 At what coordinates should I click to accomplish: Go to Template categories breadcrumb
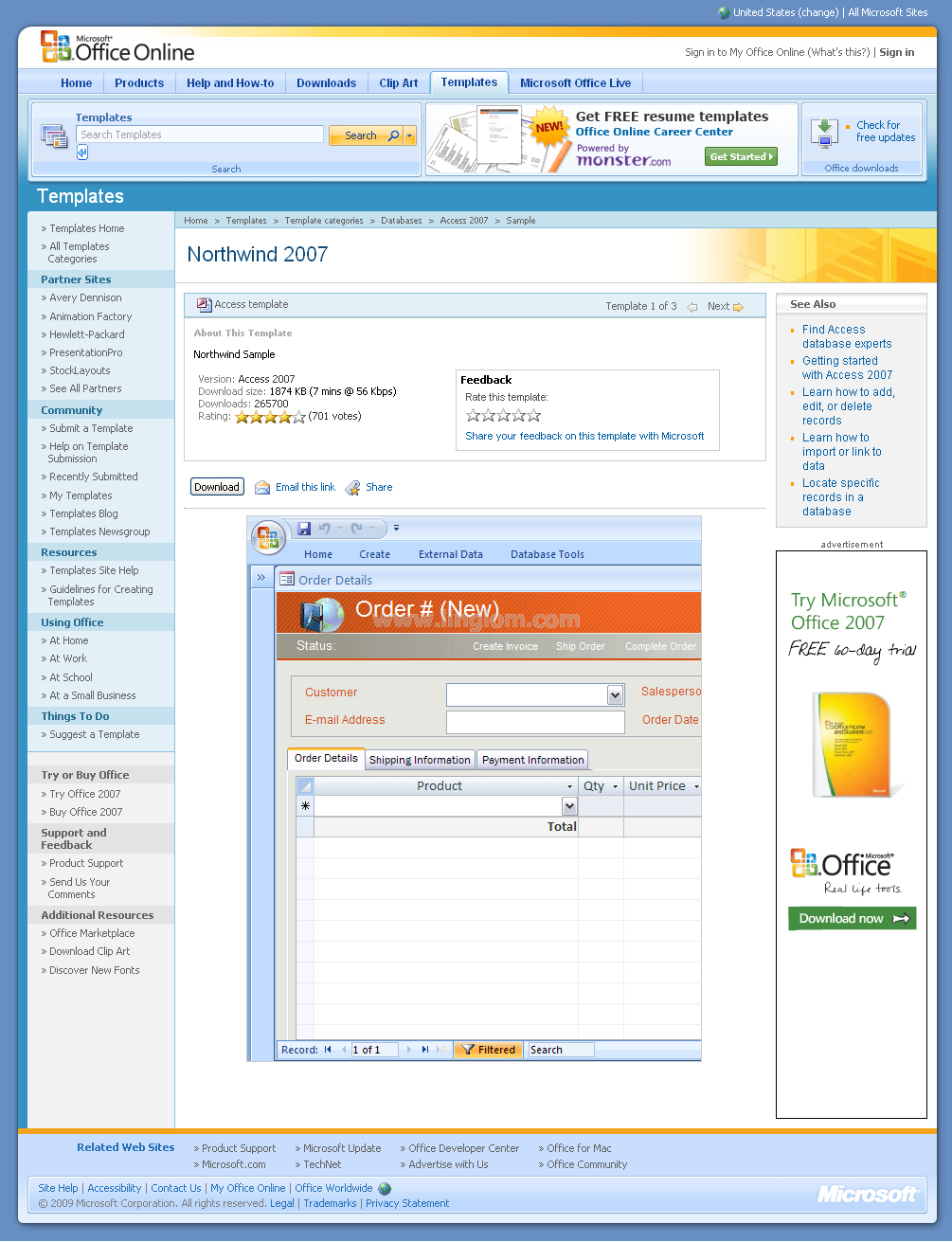[324, 221]
